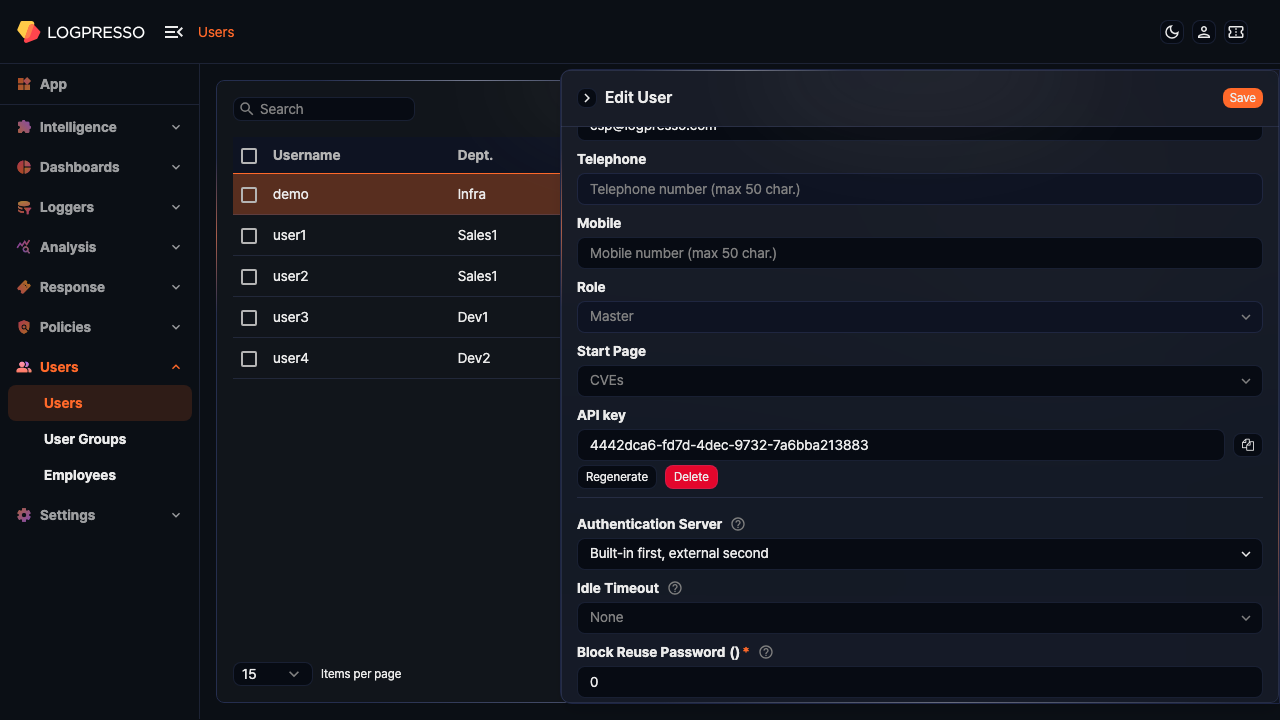The height and width of the screenshot is (720, 1280).
Task: Check the demo user's checkbox
Action: (x=248, y=194)
